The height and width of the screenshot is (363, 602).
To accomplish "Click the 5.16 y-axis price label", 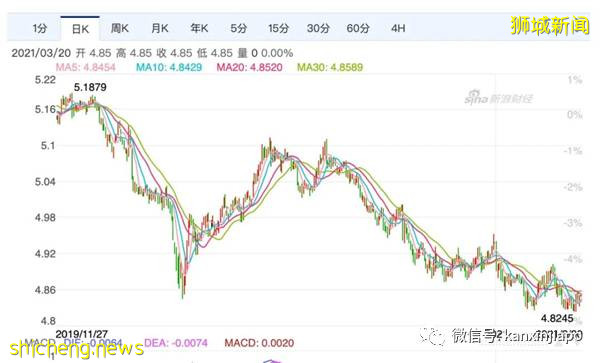I will [45, 109].
